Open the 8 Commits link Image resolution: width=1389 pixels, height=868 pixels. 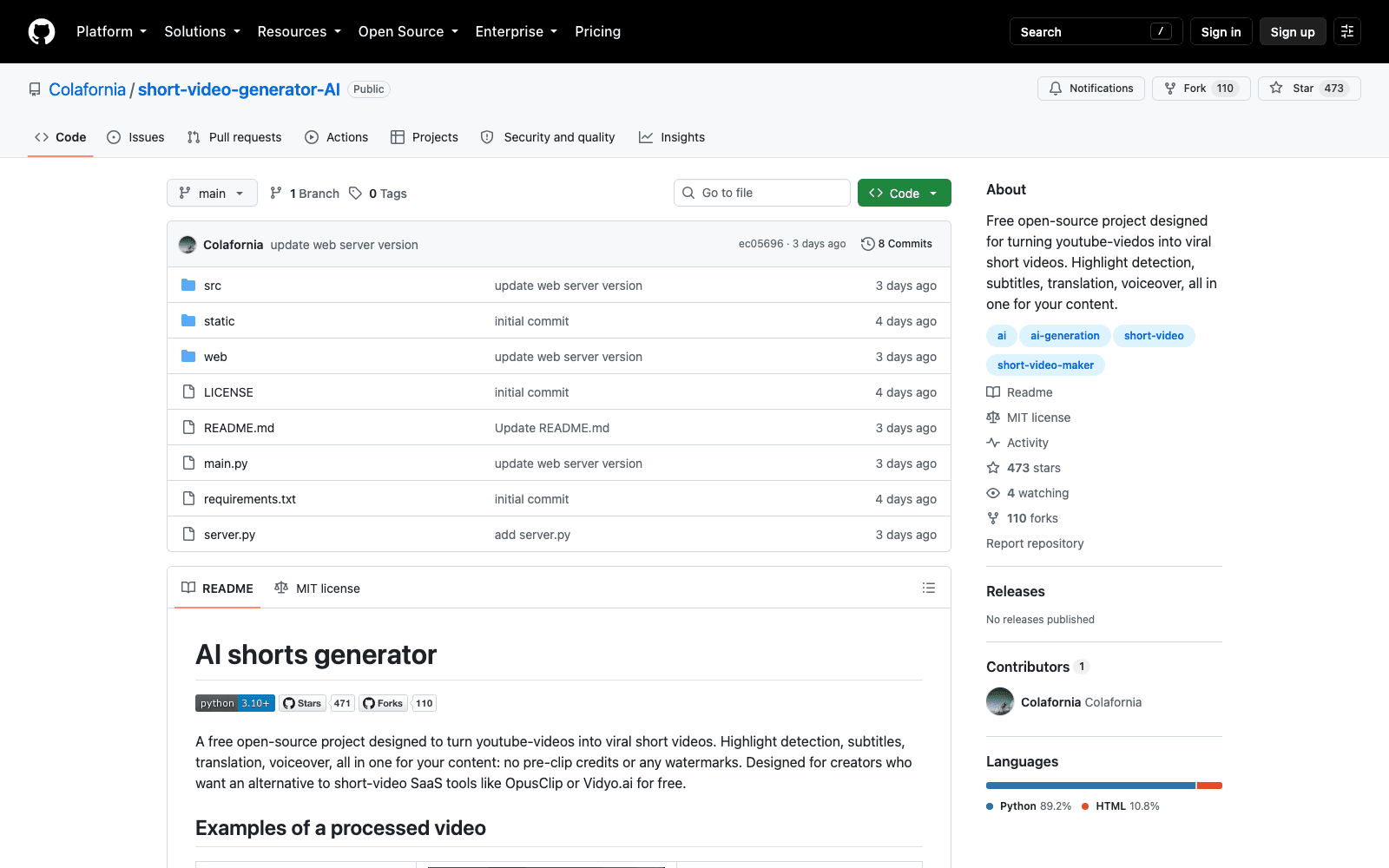[x=896, y=244]
